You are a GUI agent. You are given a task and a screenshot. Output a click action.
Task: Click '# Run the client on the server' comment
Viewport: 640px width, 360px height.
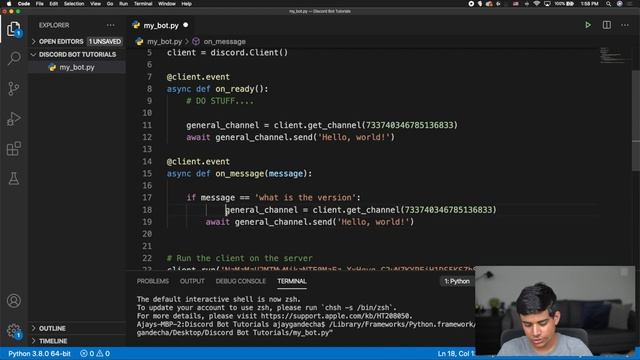(240, 258)
